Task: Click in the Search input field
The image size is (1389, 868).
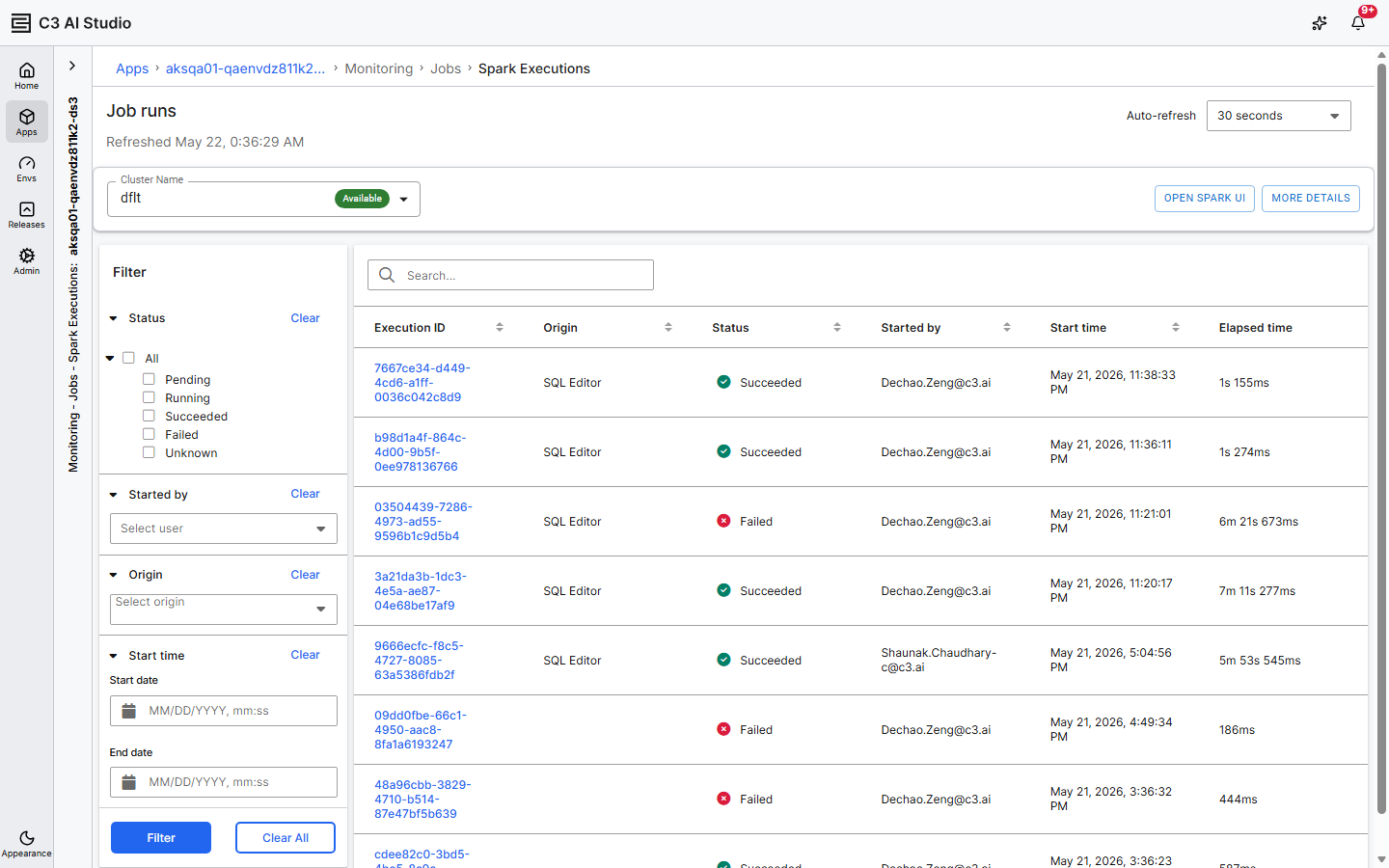Action: 510,275
